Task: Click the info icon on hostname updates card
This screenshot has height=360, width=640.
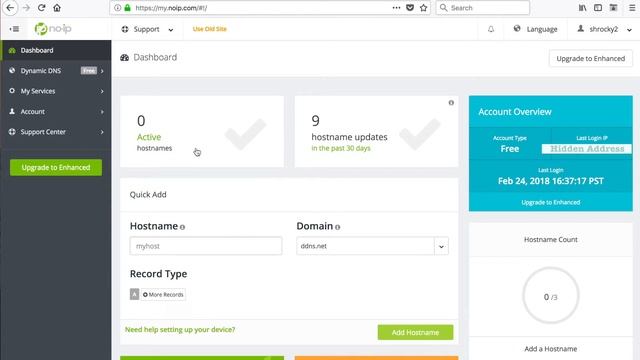Action: (451, 103)
